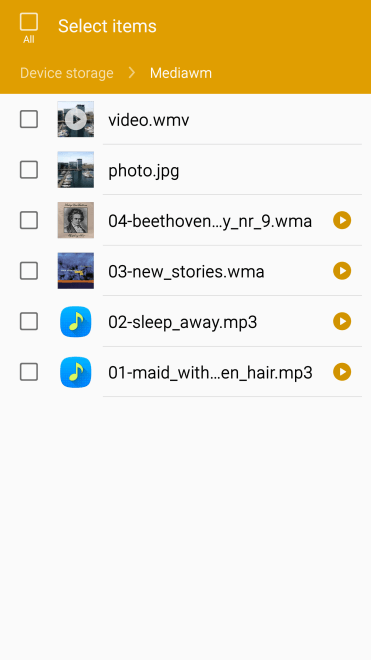371x660 pixels.
Task: Tap 03-new_stories album art thumbnail
Action: point(76,271)
